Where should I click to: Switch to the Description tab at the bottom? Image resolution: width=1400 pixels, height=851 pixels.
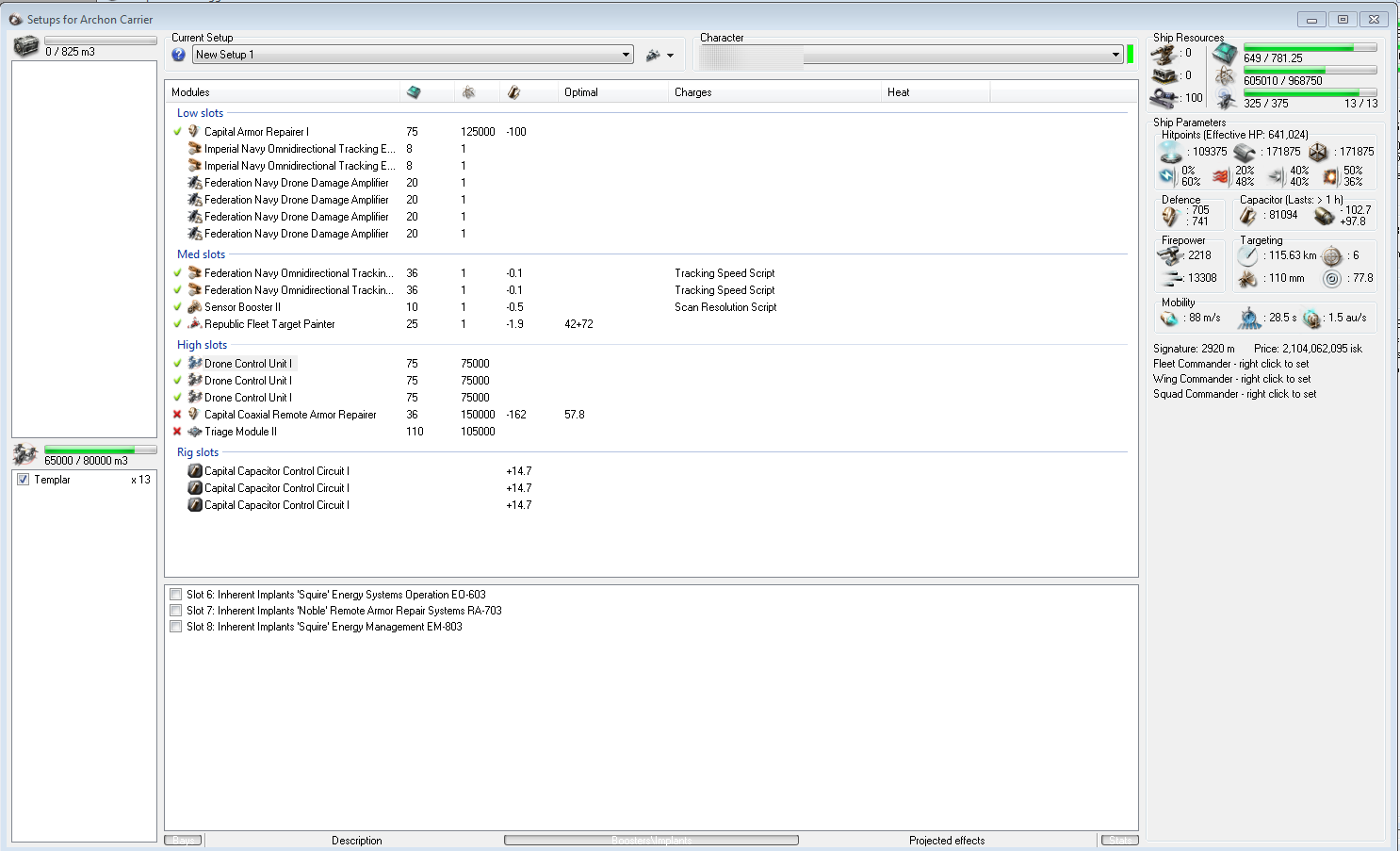(x=357, y=841)
